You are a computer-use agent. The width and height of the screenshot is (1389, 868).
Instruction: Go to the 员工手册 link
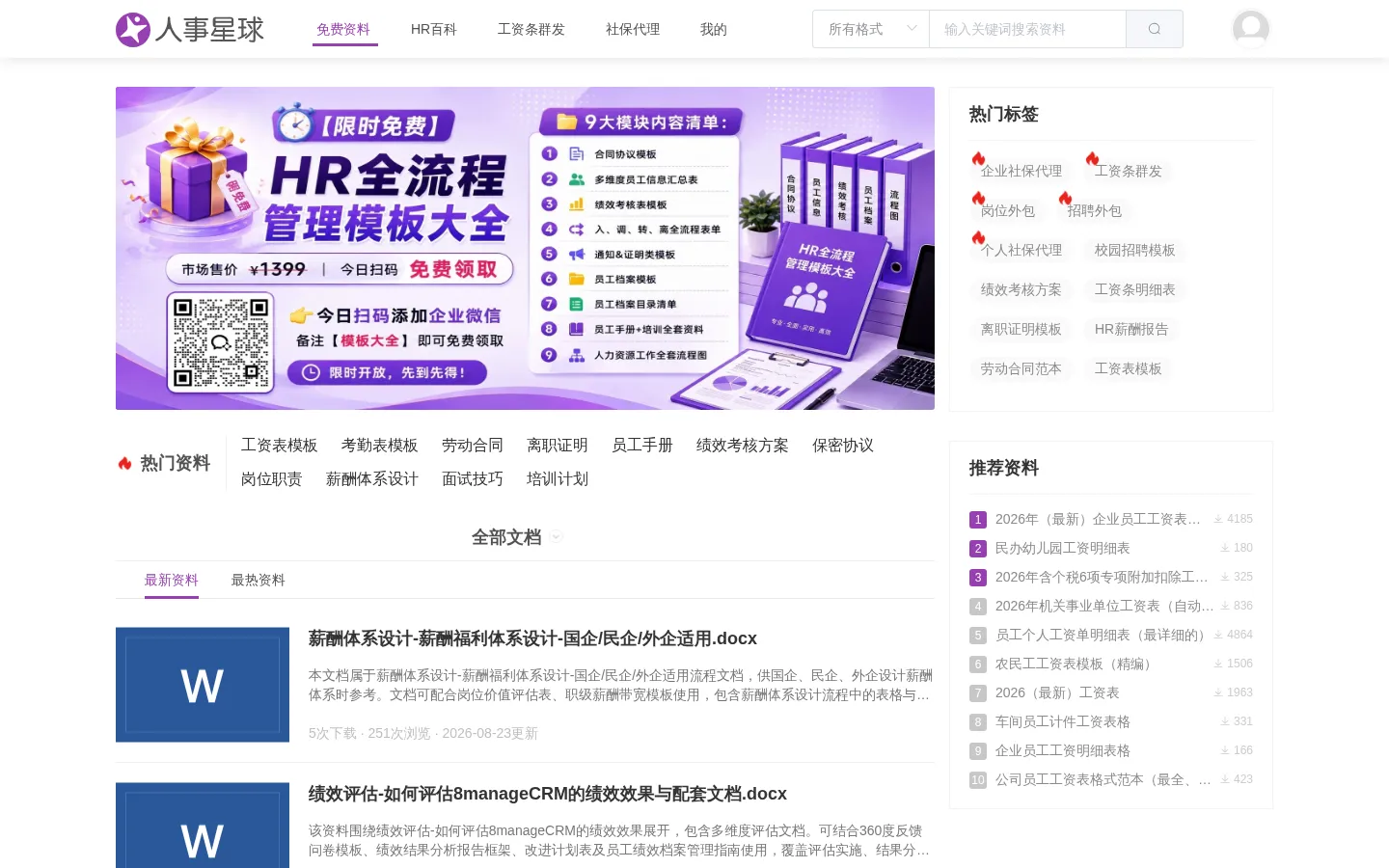coord(642,445)
